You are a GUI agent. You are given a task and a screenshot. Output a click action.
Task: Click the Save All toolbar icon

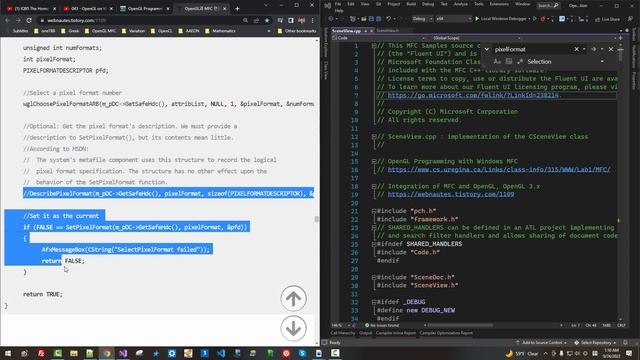(x=378, y=19)
